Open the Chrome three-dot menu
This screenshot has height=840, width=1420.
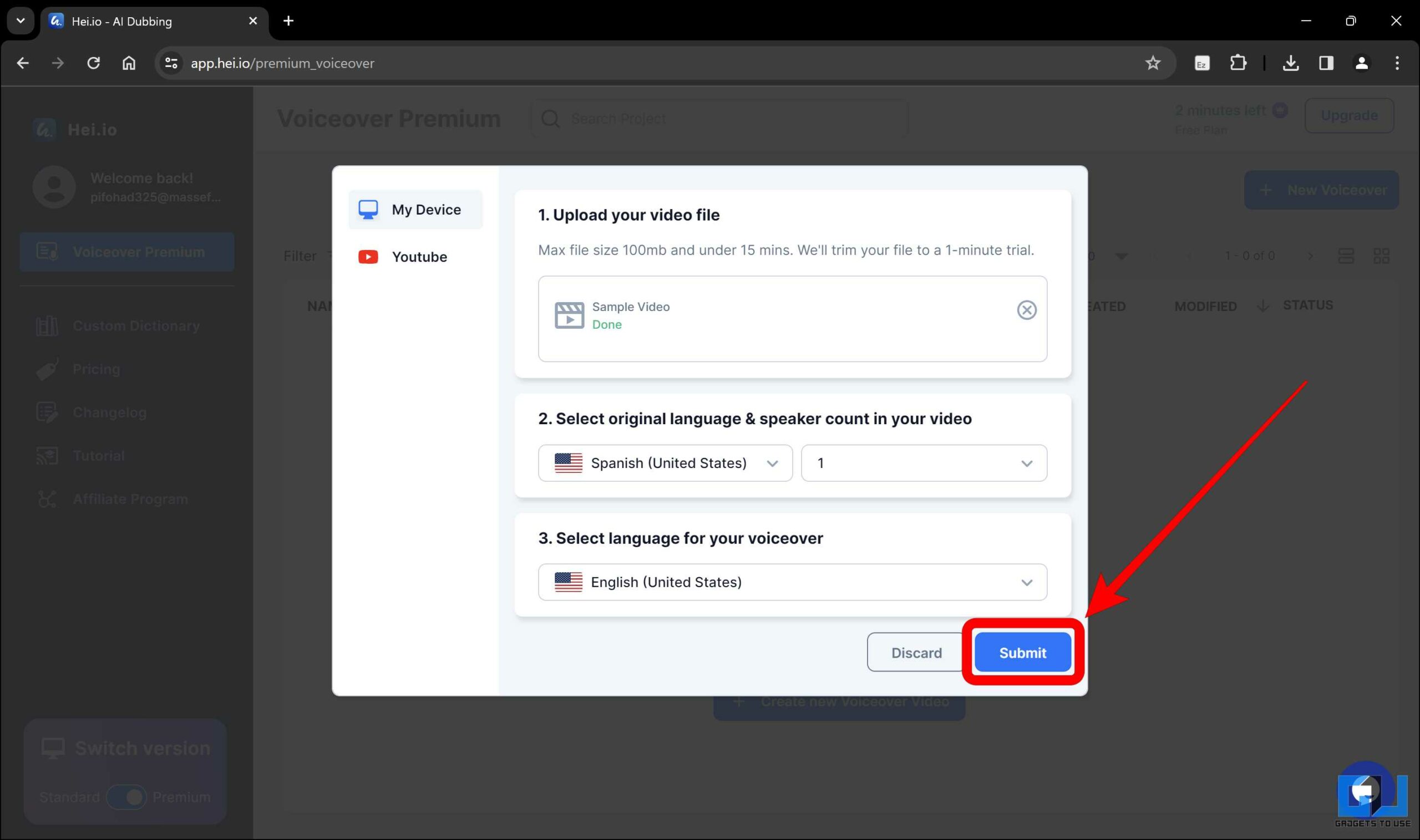[1396, 63]
